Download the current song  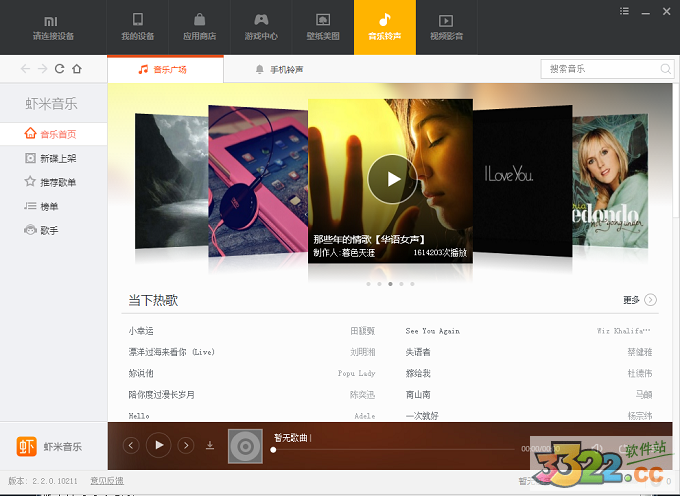point(210,445)
